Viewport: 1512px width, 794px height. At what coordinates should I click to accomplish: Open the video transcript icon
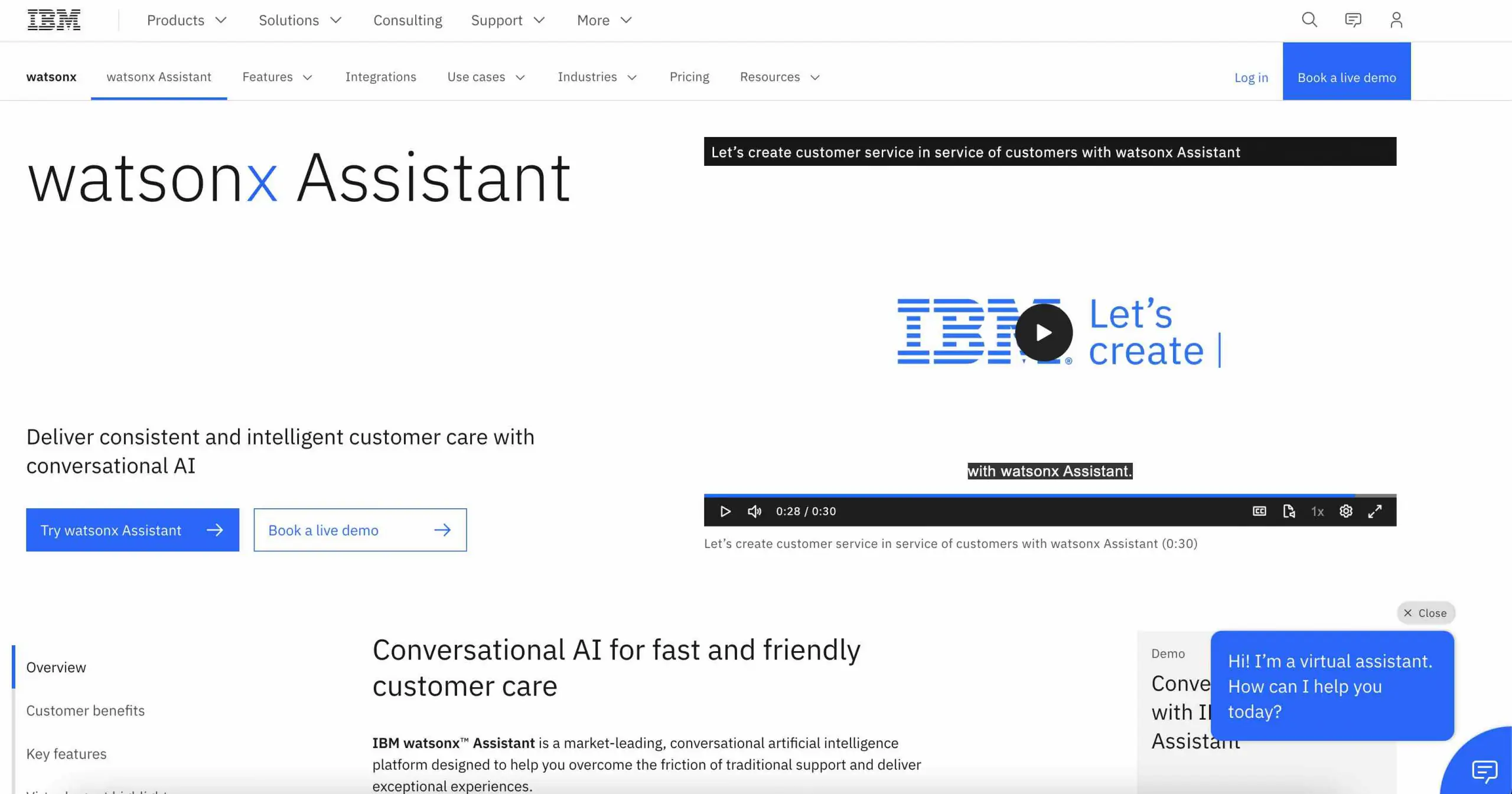pyautogui.click(x=1289, y=511)
